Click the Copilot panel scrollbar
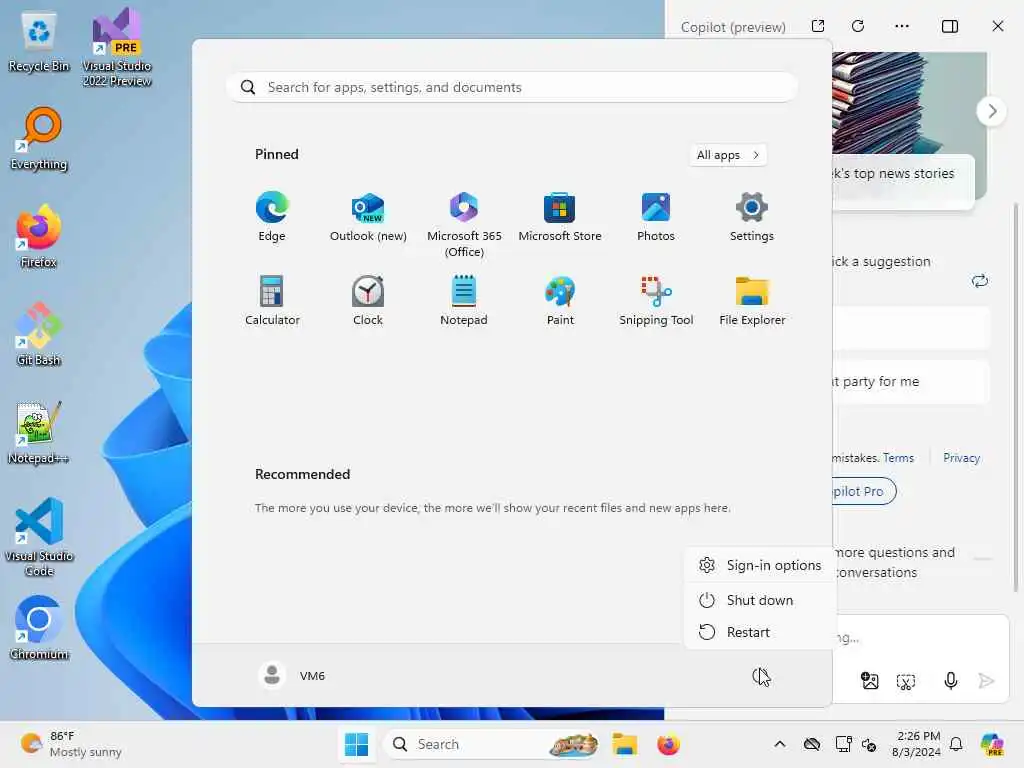 [x=1016, y=398]
